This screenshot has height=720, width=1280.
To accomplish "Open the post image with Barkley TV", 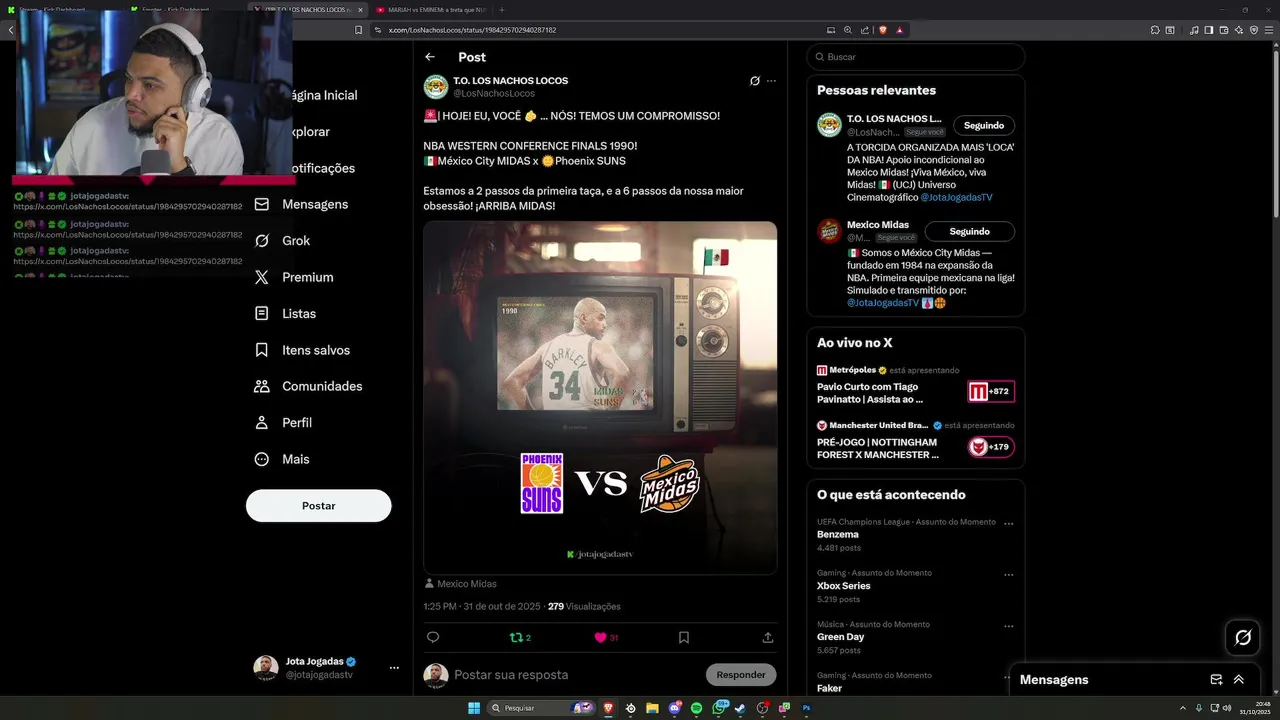I will (600, 398).
